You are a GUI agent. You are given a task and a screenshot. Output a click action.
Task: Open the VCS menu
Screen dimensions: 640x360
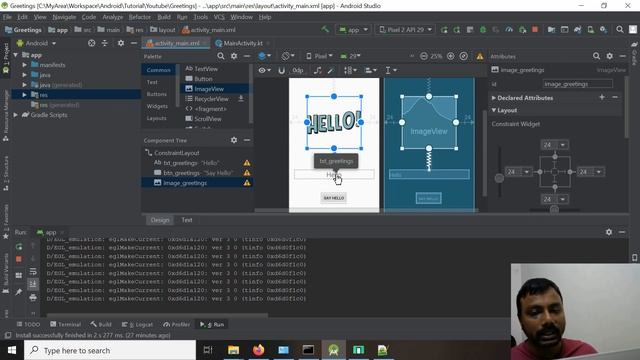(x=219, y=17)
